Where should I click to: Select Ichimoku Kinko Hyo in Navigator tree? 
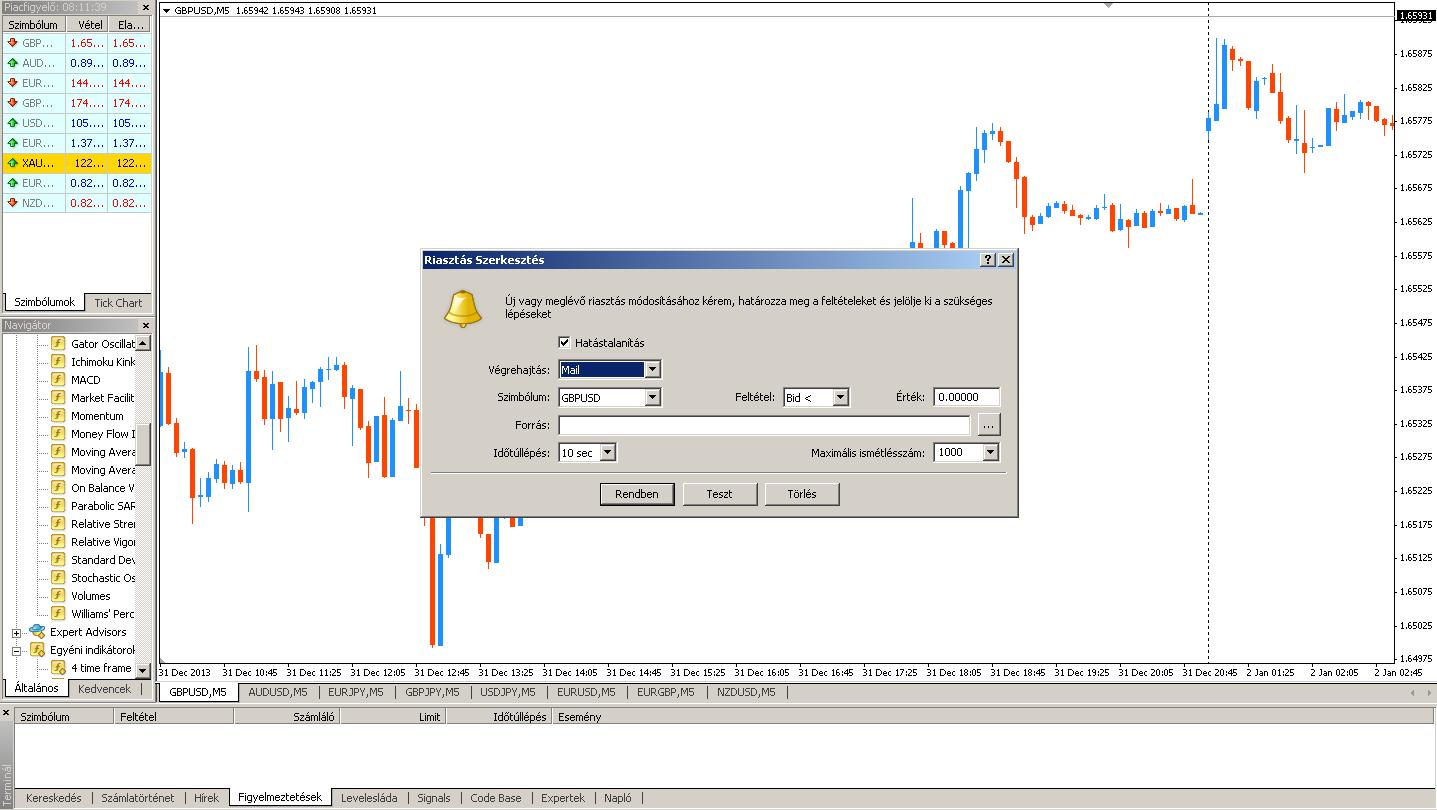click(102, 362)
